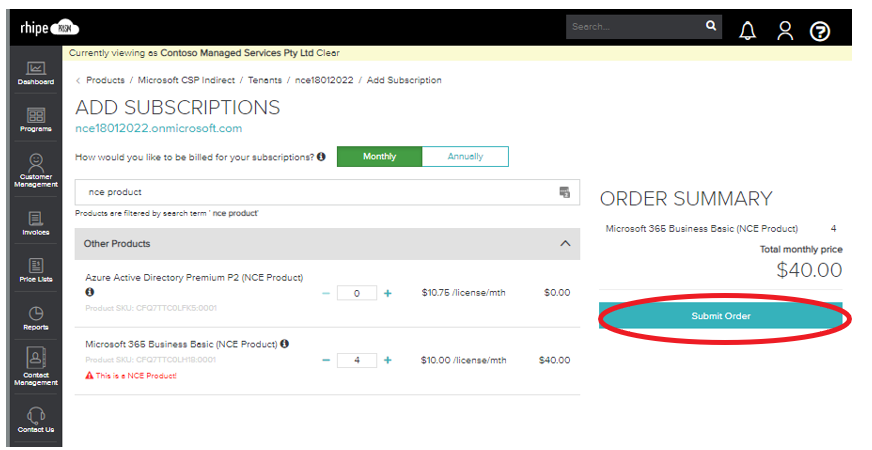Select Annually billing option

tap(465, 156)
